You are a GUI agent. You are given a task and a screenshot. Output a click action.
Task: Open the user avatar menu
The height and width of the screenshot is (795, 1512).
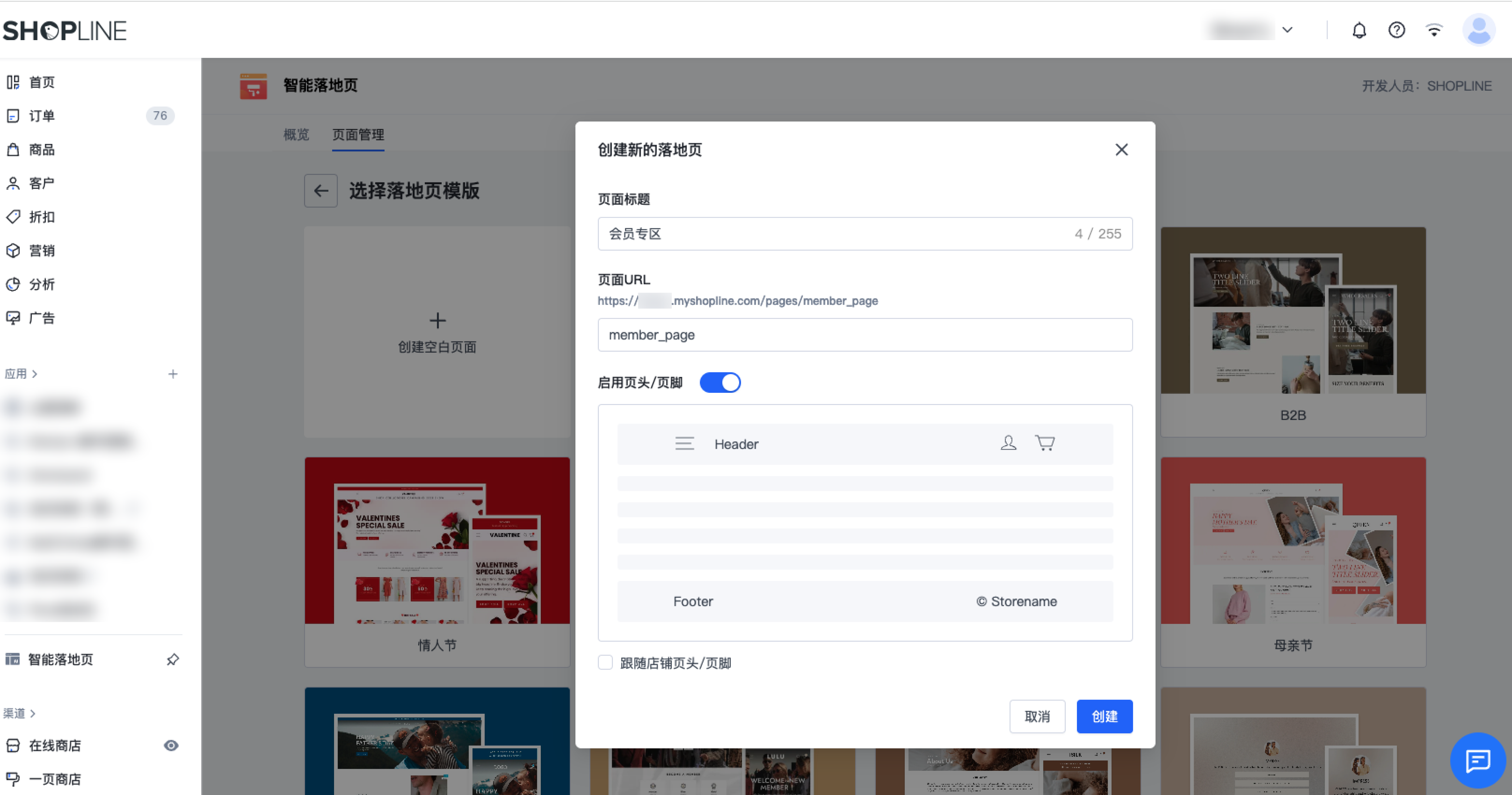pos(1479,30)
